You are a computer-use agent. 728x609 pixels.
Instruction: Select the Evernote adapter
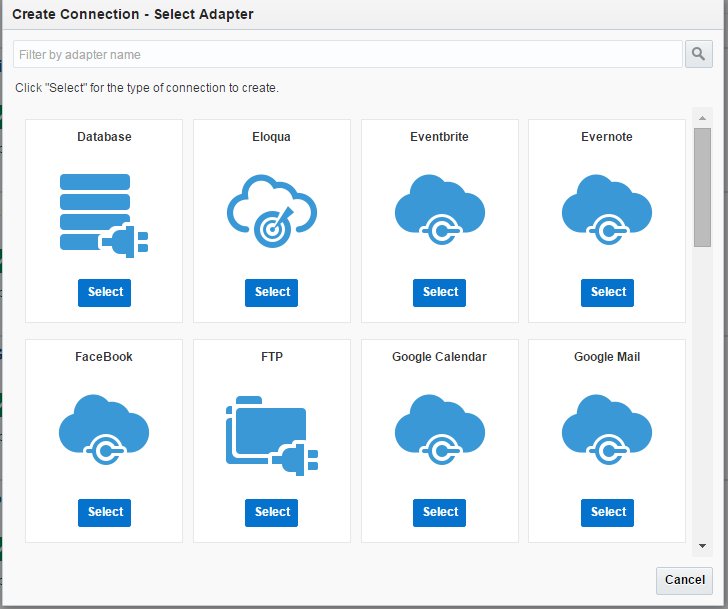(607, 292)
